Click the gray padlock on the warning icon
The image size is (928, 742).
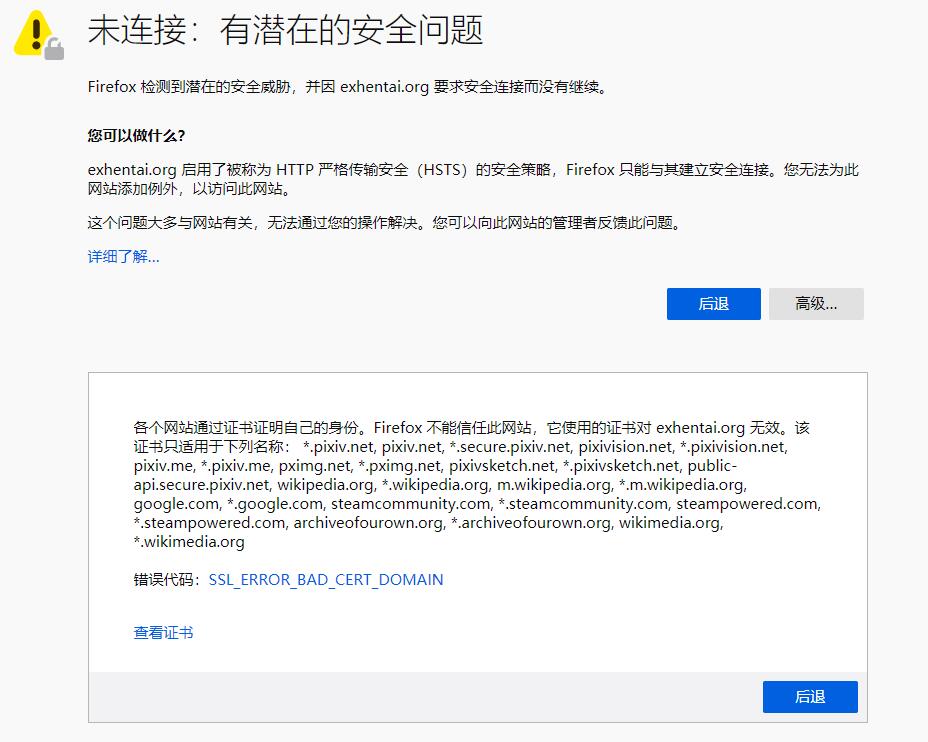click(x=54, y=48)
